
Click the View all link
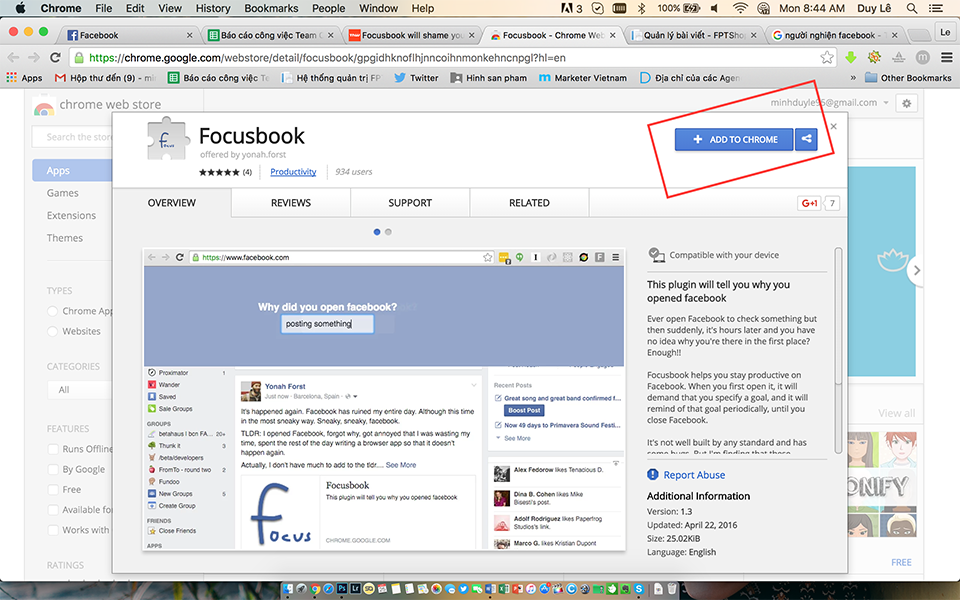[896, 413]
